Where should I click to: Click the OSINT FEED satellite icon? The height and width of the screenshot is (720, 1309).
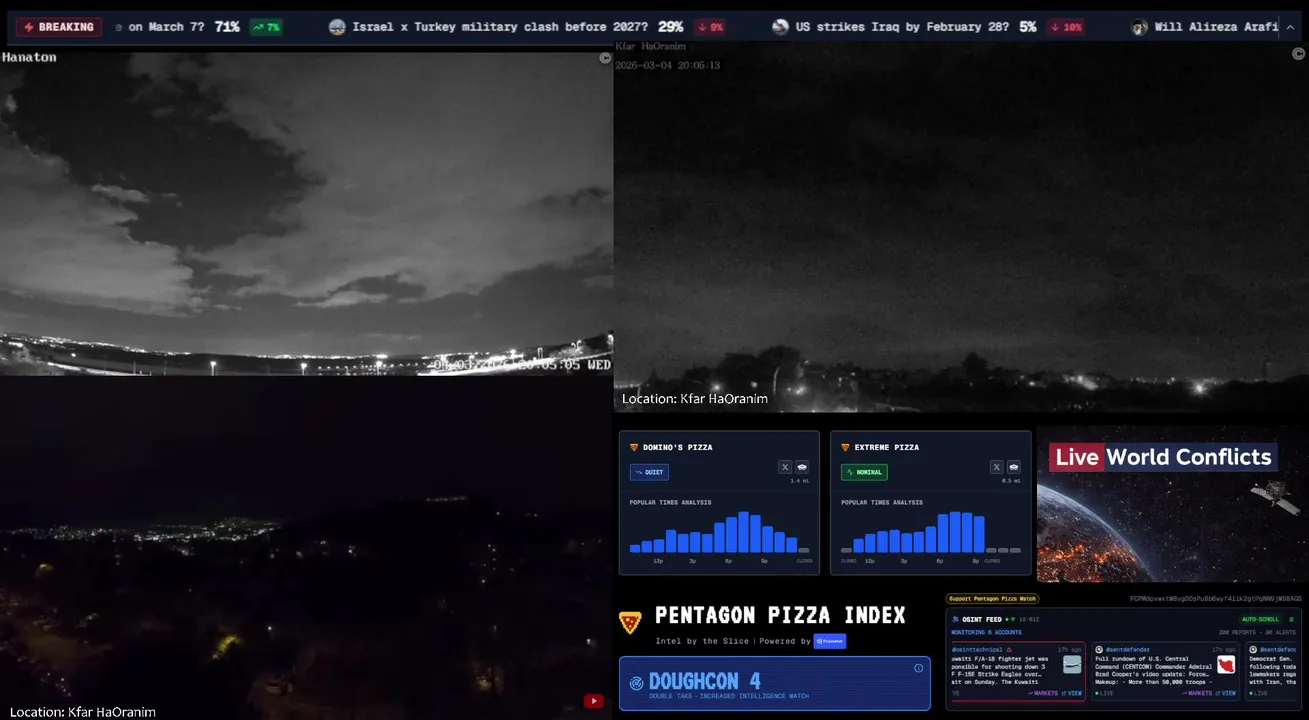click(x=955, y=619)
